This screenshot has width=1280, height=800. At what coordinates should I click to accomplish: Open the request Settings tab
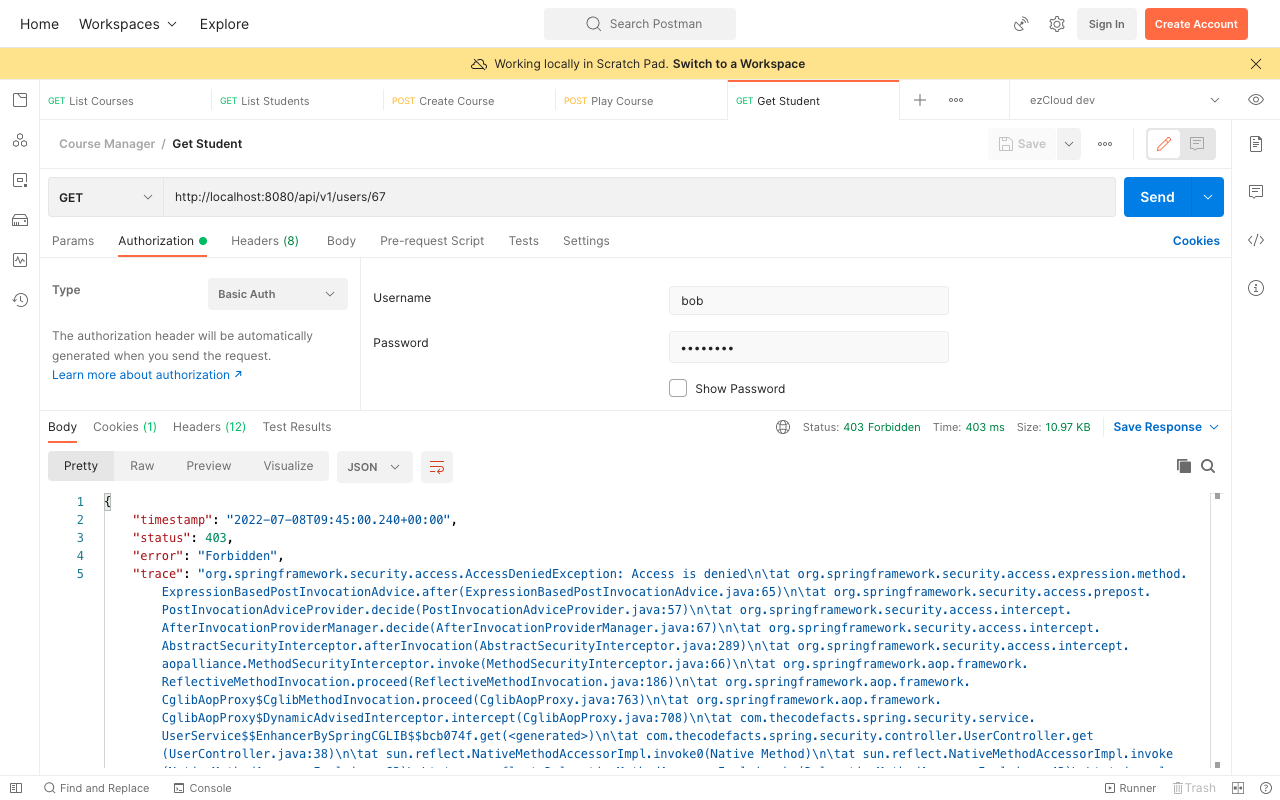(x=586, y=241)
